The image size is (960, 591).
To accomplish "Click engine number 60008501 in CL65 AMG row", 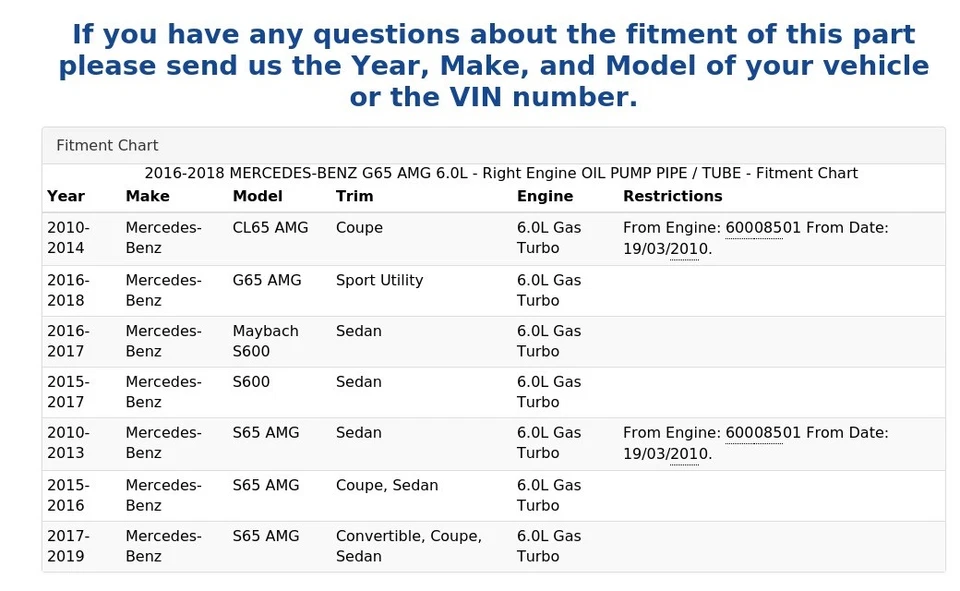I will tap(763, 228).
